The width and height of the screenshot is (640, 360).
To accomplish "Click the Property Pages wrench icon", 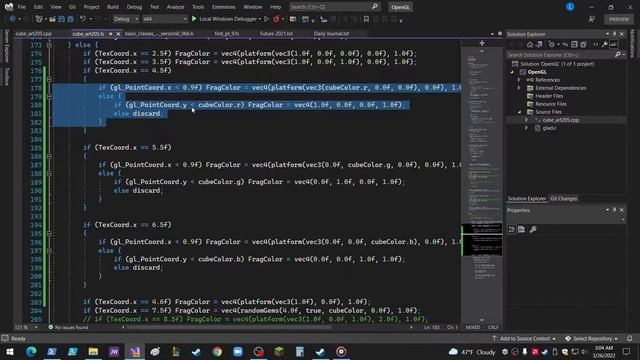I will 533,229.
